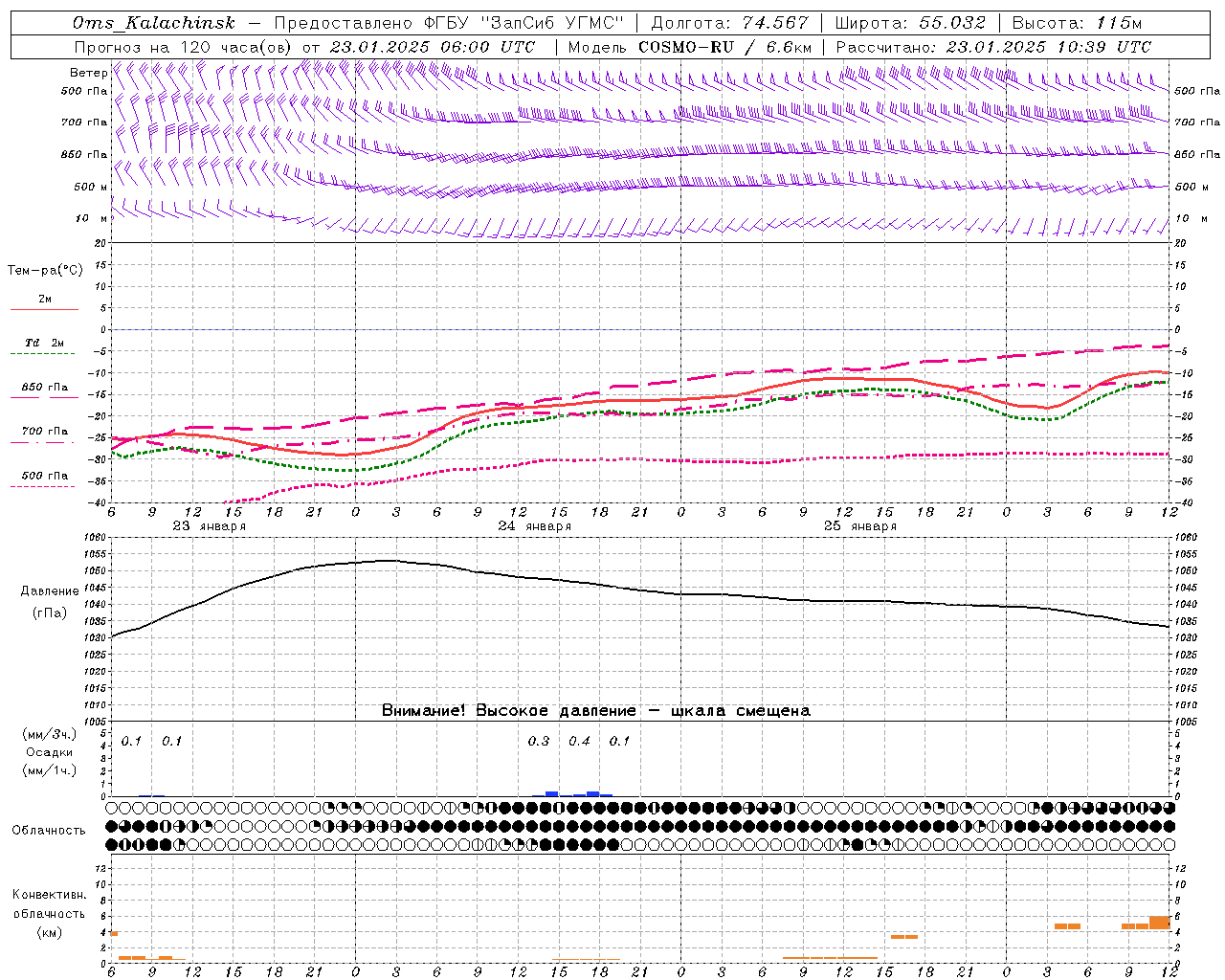Click the 0.3 precipitation value
This screenshot has width=1225, height=980.
[539, 741]
